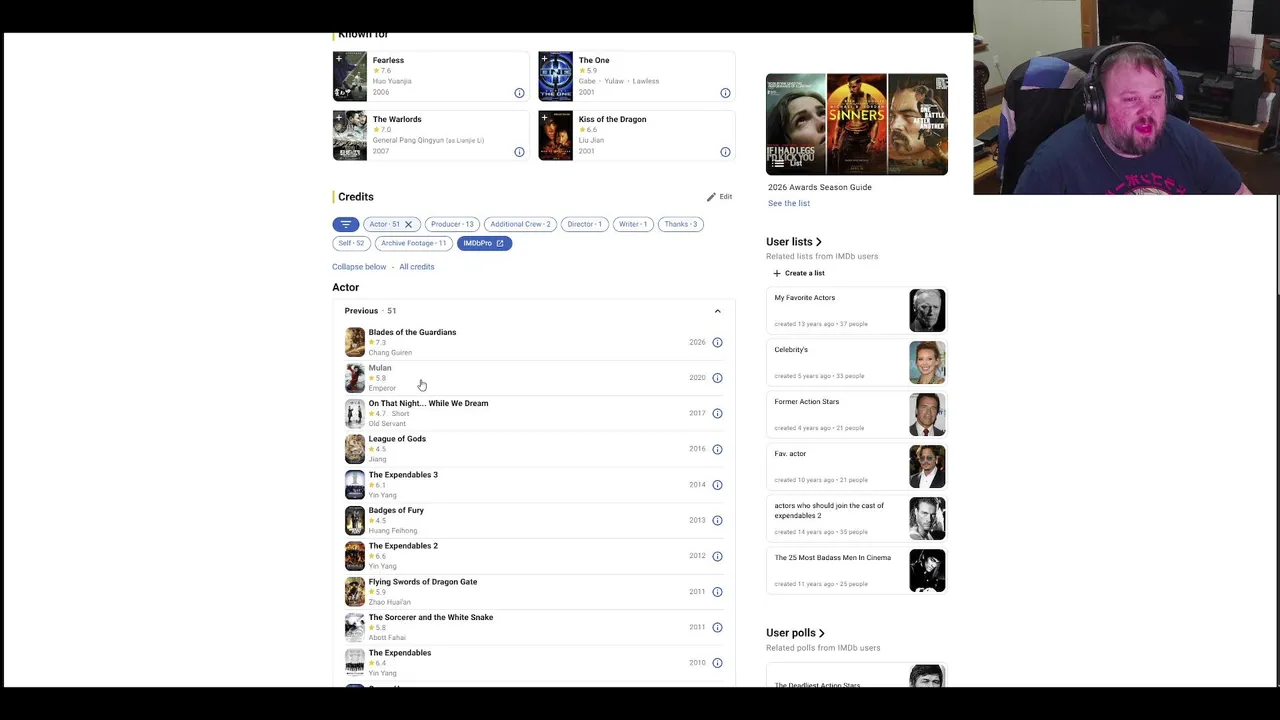Click the Edit pencil icon beside Credits
This screenshot has width=1280, height=720.
[x=711, y=197]
